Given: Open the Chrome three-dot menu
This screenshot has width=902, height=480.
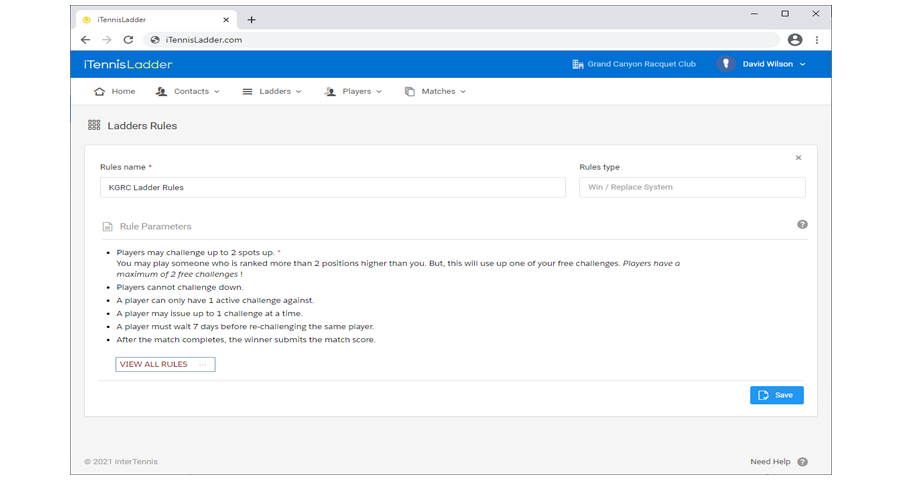Looking at the screenshot, I should 817,40.
